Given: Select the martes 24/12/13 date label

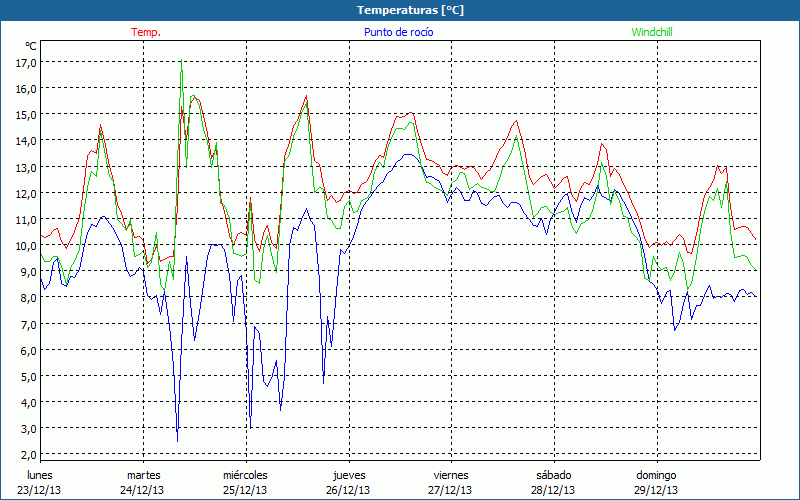Looking at the screenshot, I should [x=143, y=482].
